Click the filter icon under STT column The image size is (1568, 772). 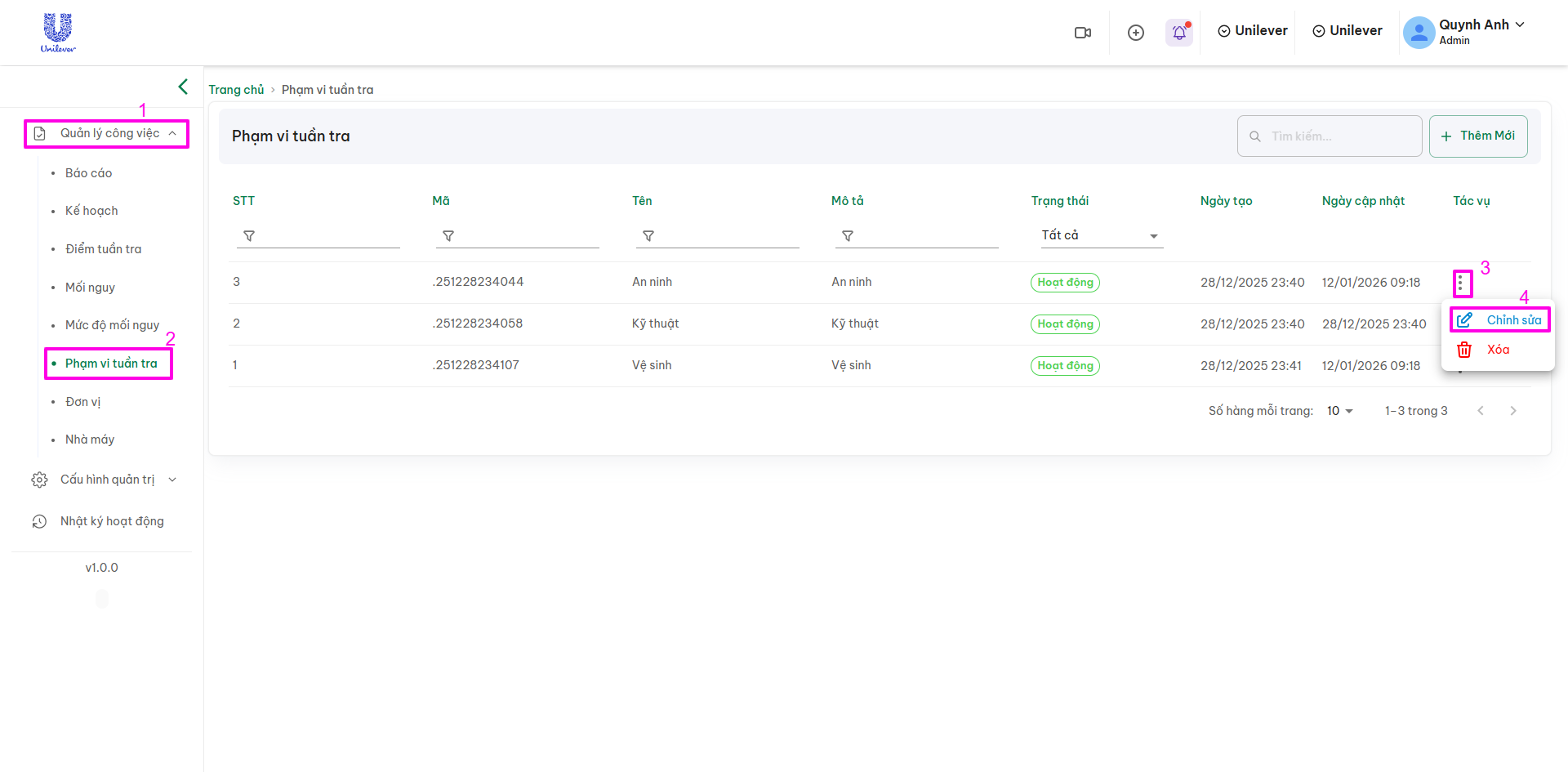click(249, 236)
